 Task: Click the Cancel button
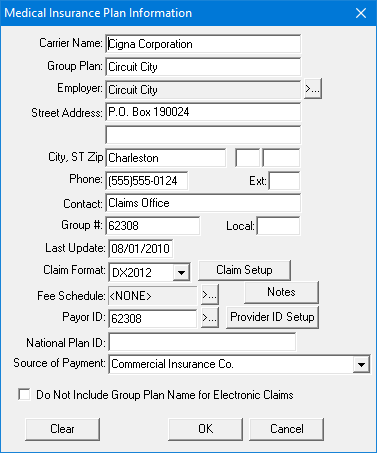(x=287, y=429)
